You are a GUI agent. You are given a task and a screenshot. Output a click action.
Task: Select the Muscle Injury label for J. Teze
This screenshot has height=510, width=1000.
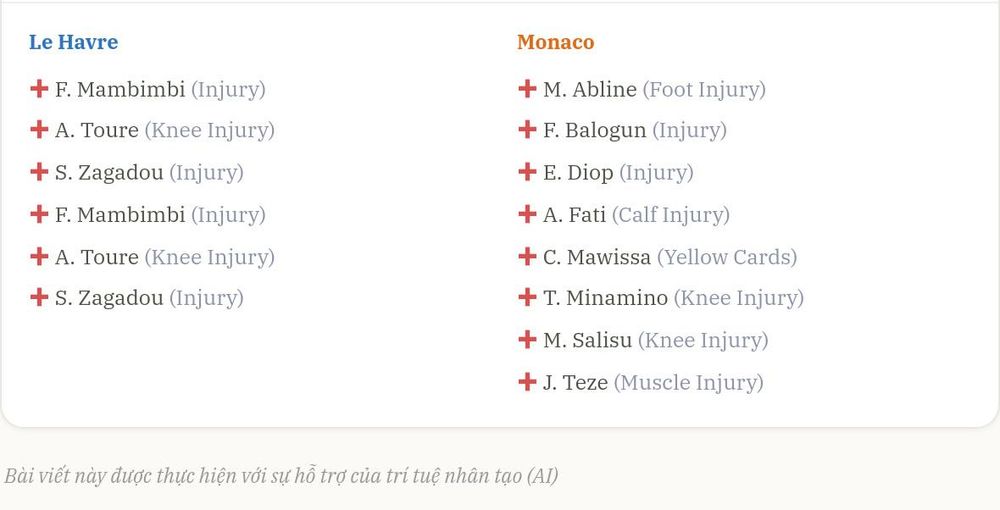click(689, 383)
